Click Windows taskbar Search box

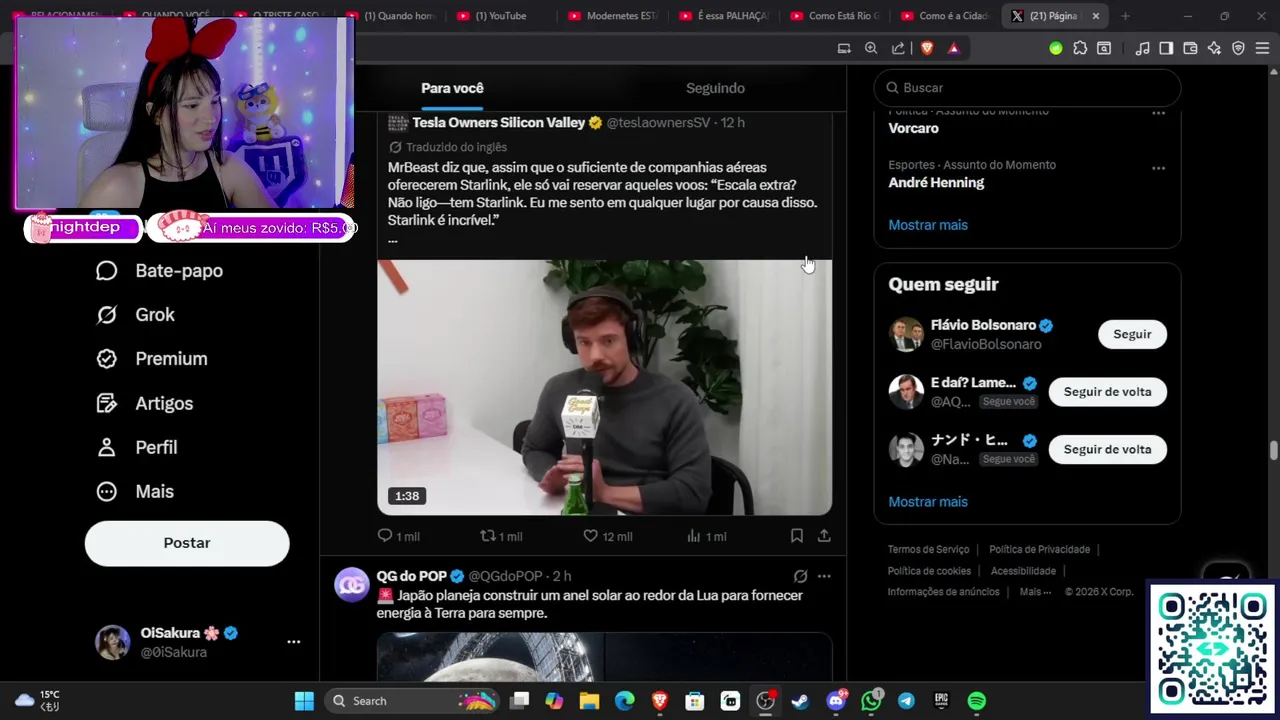click(412, 701)
